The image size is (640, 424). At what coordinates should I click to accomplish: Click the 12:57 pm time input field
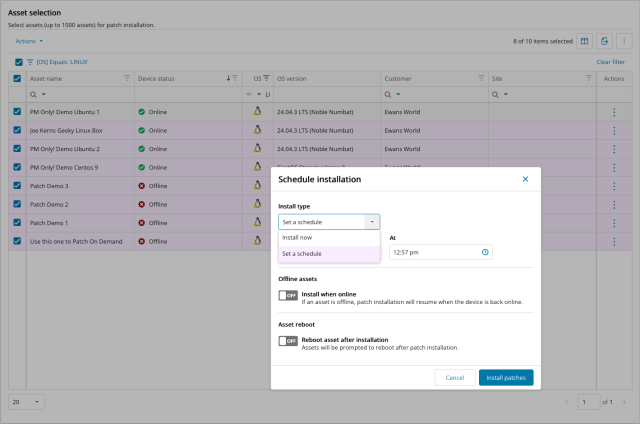tap(430, 252)
